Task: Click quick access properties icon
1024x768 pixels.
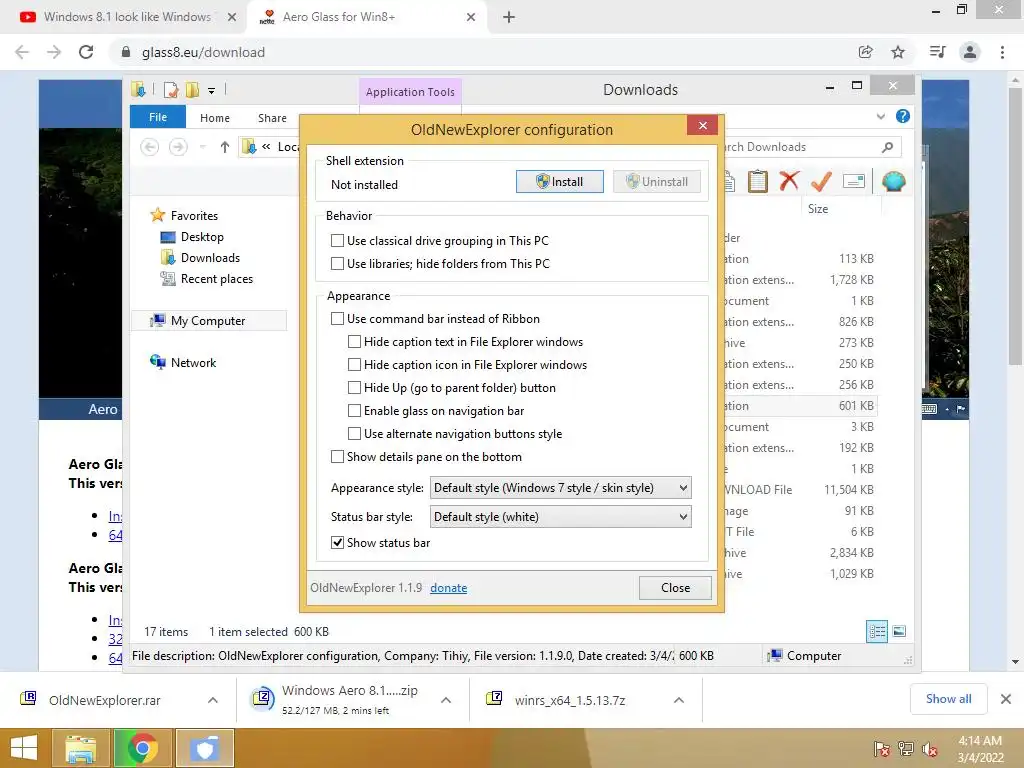Action: (x=171, y=90)
